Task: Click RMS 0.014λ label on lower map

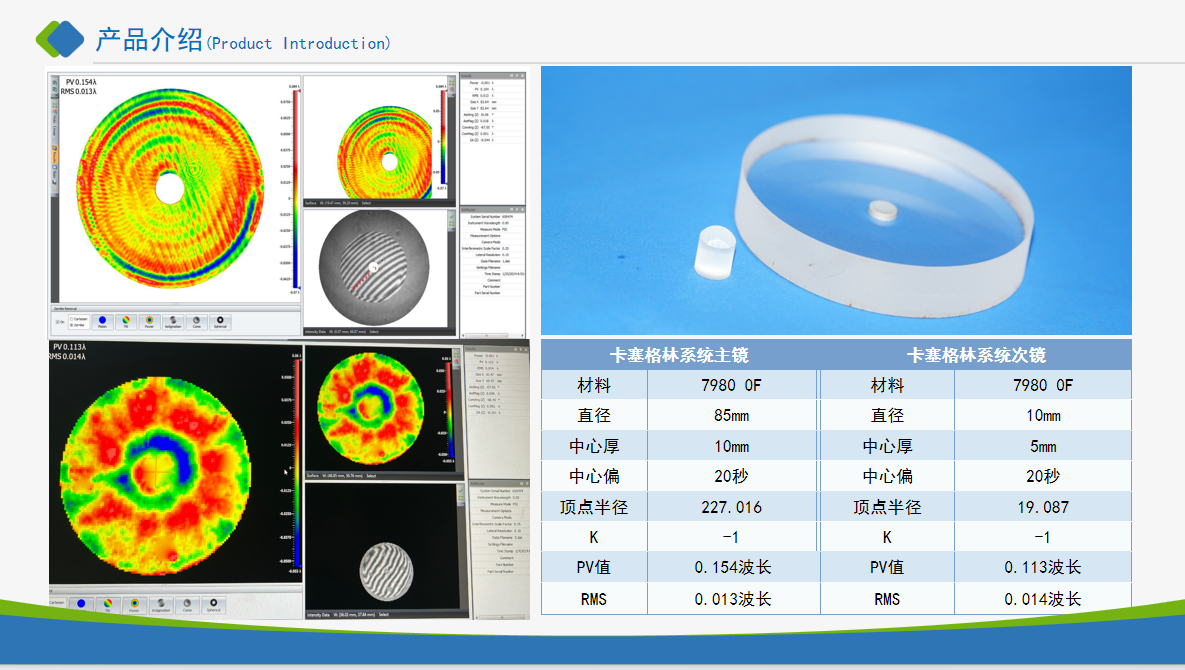Action: click(x=67, y=356)
